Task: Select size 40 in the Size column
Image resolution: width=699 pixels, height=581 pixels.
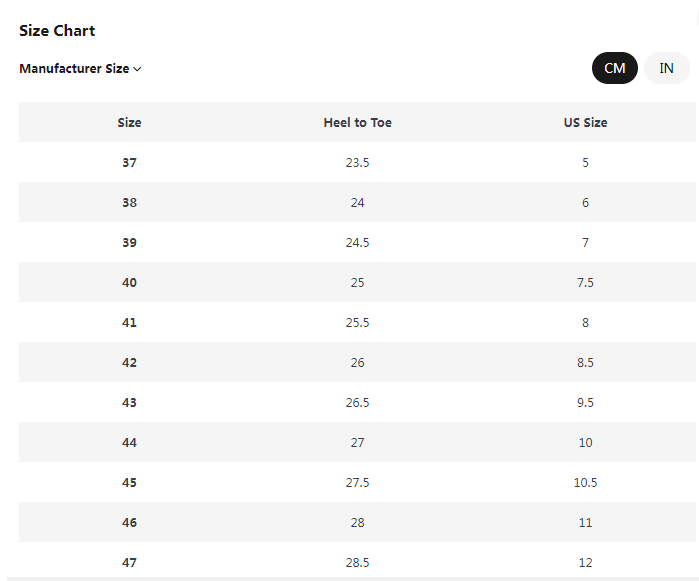Action: coord(129,283)
